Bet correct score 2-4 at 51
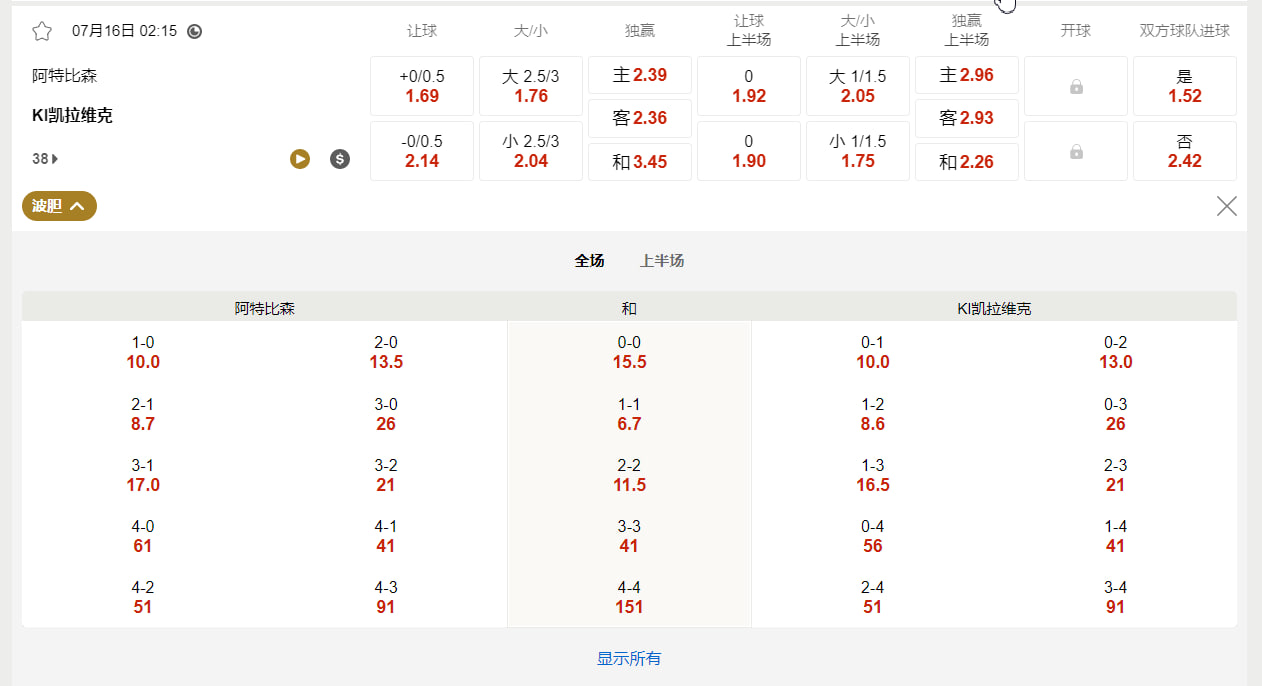 click(873, 597)
